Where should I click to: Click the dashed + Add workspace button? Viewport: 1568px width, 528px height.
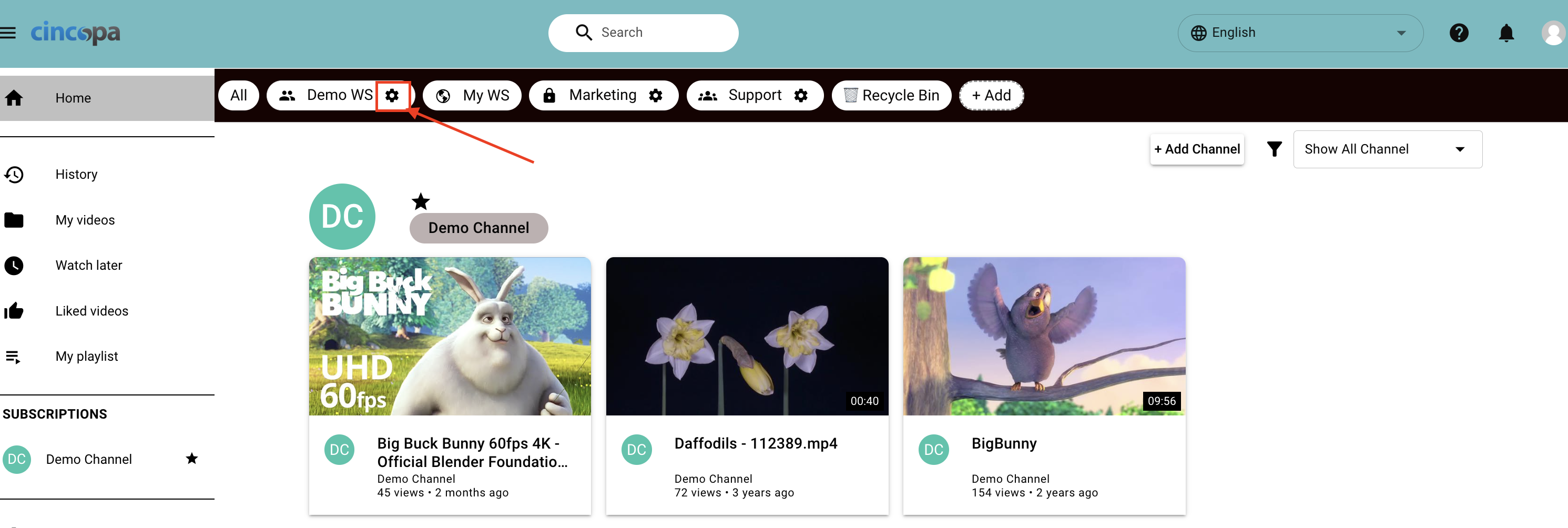(991, 96)
